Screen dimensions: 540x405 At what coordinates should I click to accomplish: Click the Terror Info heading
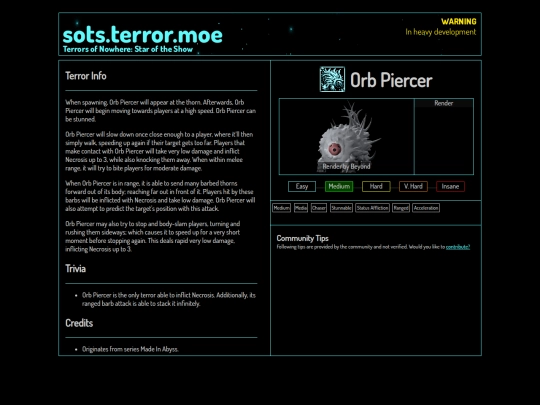coord(86,76)
